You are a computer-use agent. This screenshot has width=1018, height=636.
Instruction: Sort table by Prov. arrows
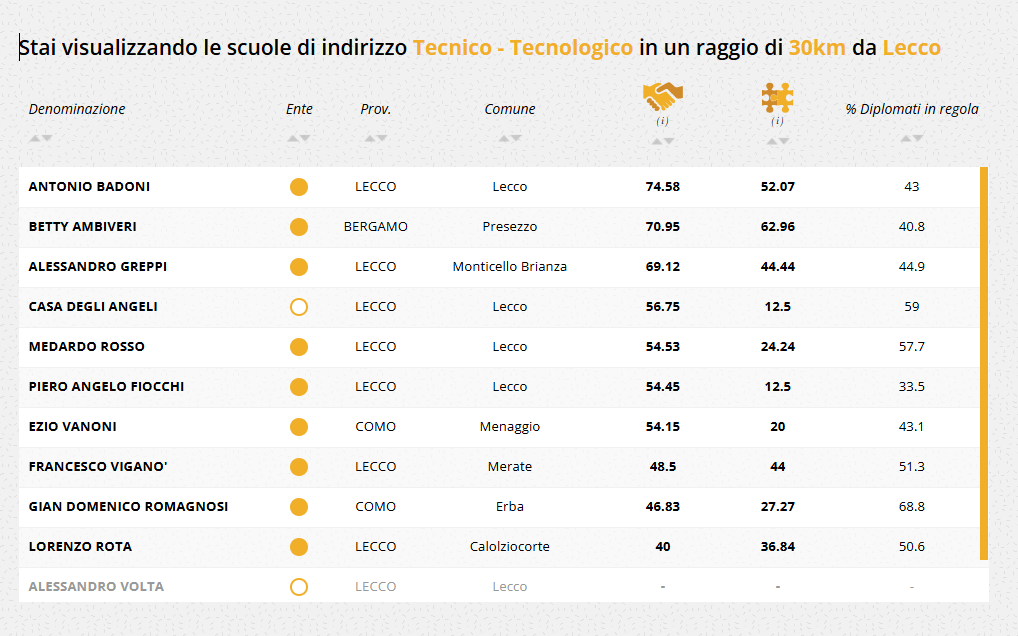pyautogui.click(x=375, y=138)
